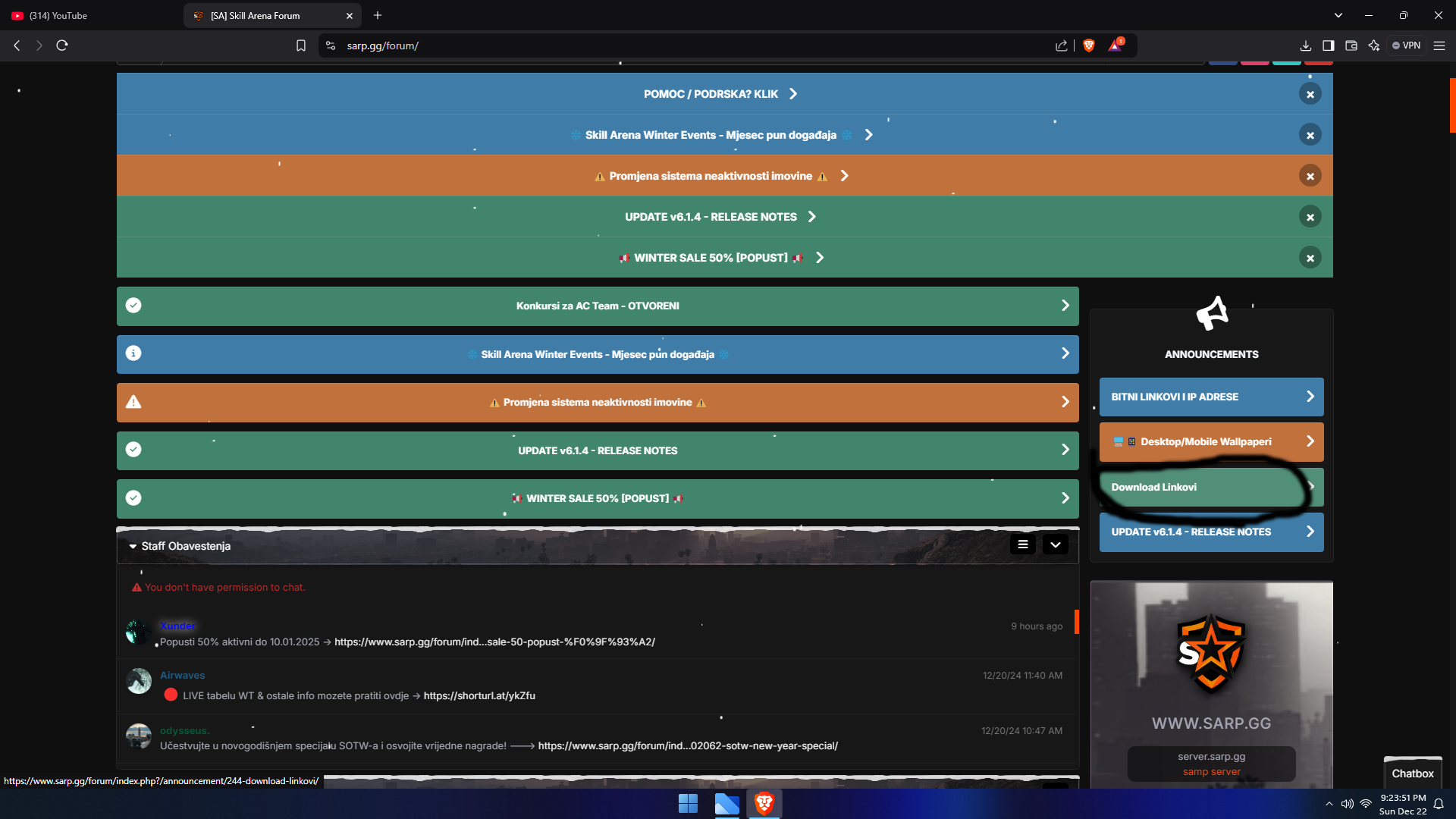Click the browser forward arrow
This screenshot has height=819, width=1456.
(x=39, y=45)
